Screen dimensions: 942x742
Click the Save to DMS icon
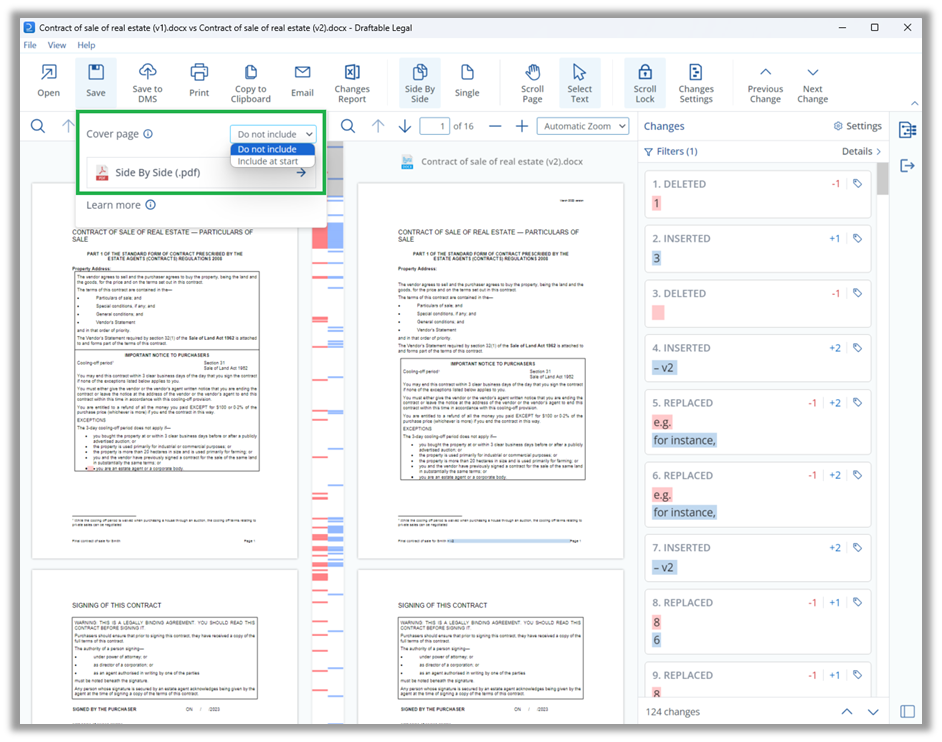tap(148, 80)
